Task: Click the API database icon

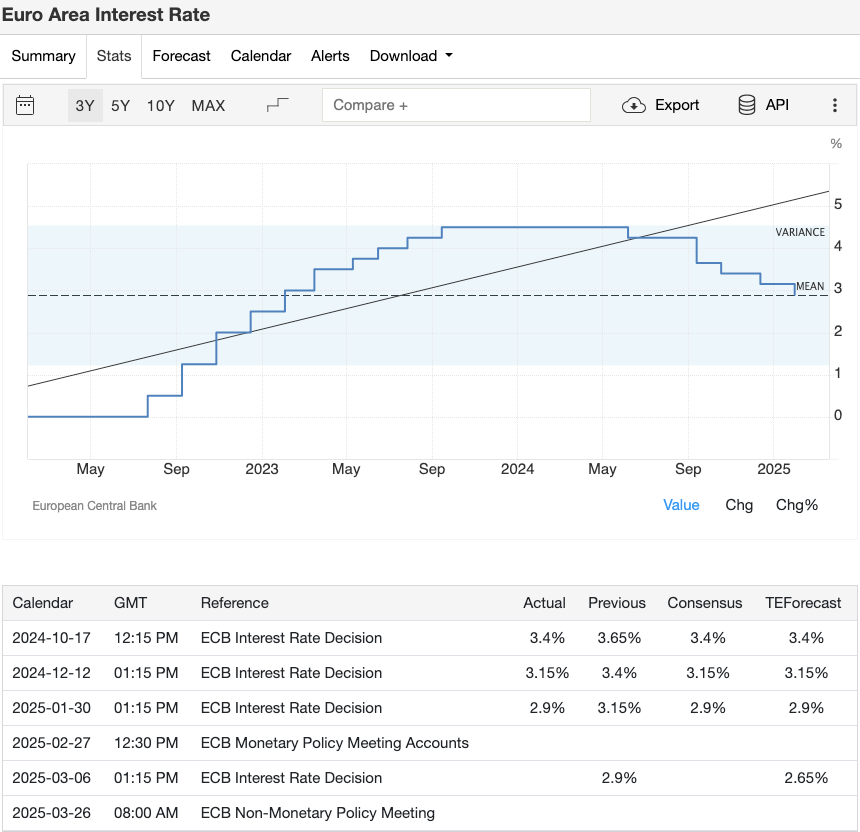Action: [x=746, y=105]
